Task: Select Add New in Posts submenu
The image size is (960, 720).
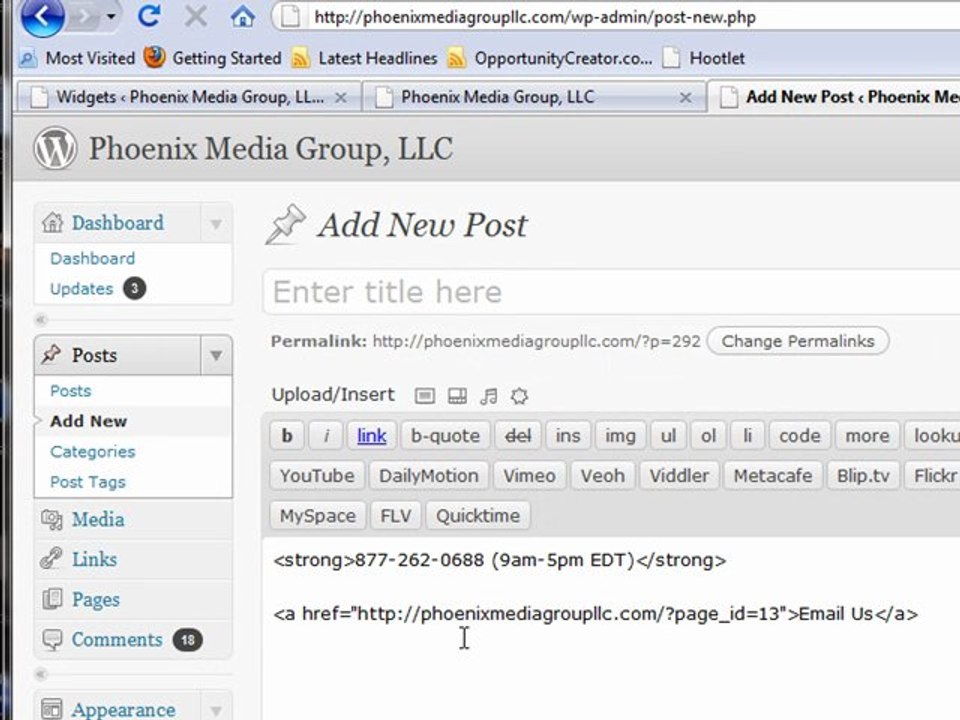Action: click(x=88, y=421)
